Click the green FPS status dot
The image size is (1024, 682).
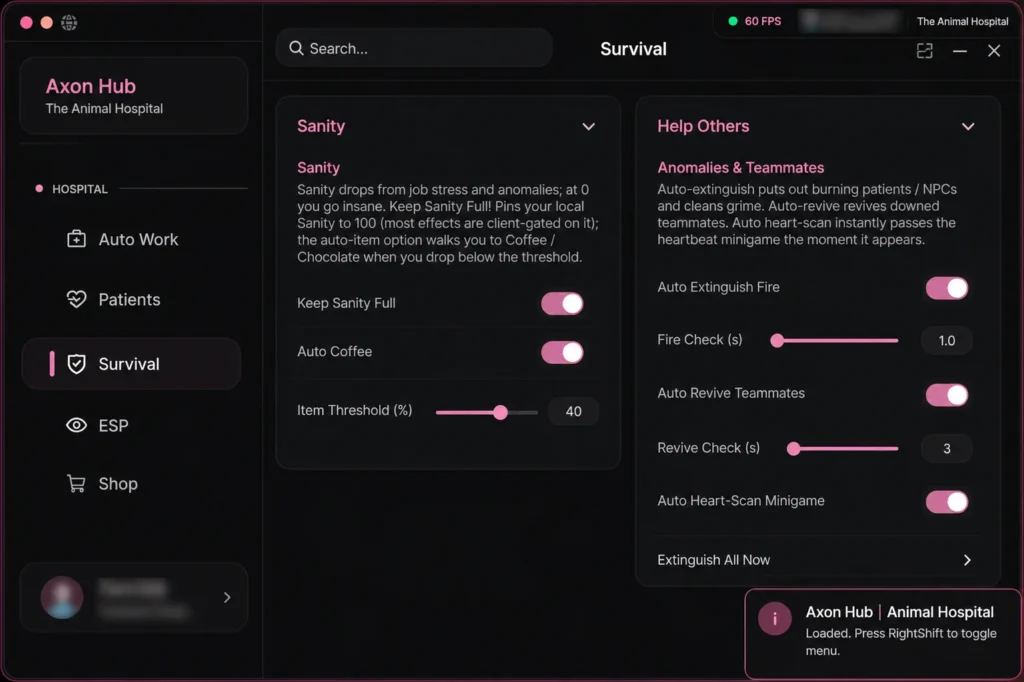point(733,22)
